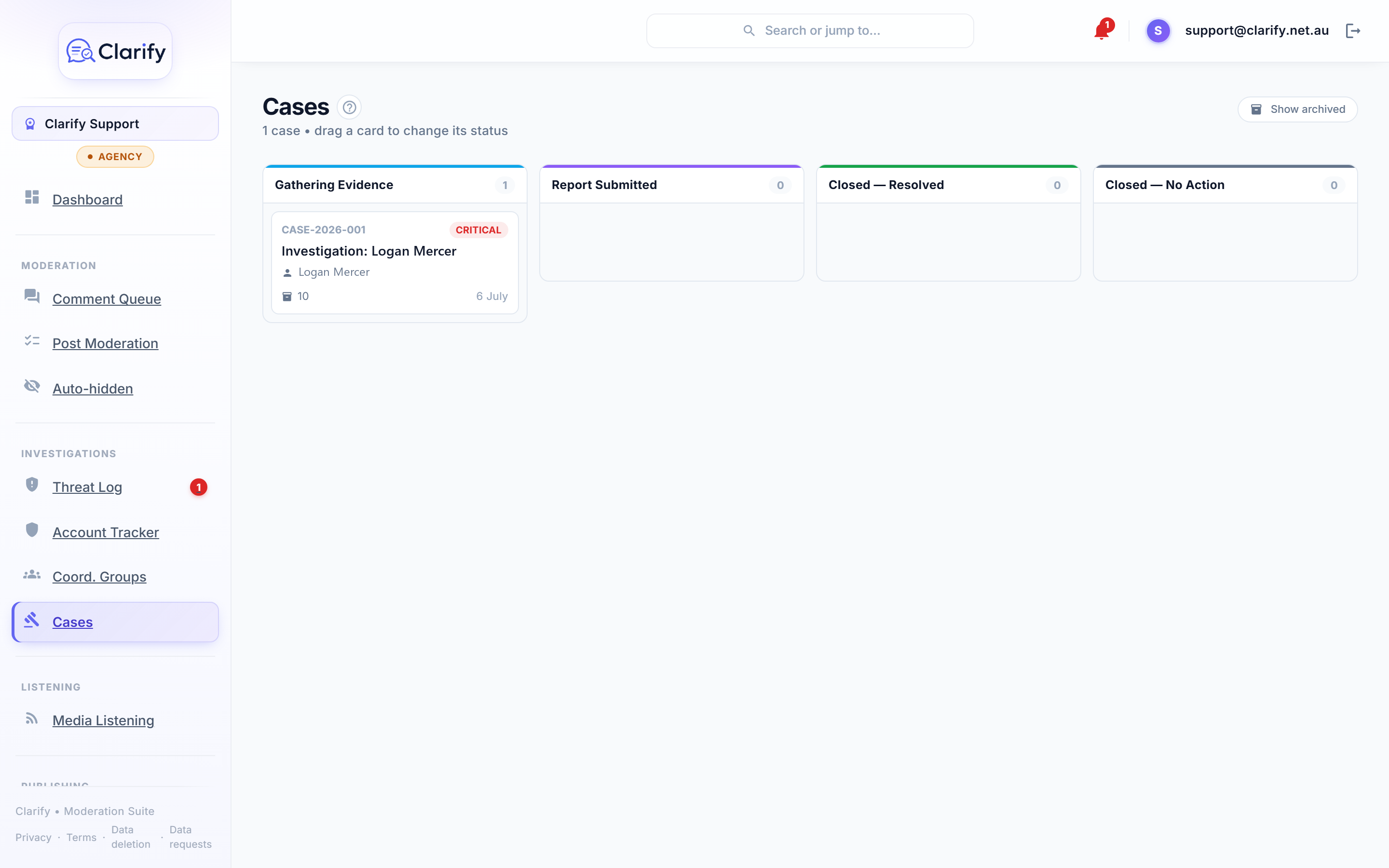The height and width of the screenshot is (868, 1389).
Task: Click the Threat Log shield icon
Action: click(32, 485)
